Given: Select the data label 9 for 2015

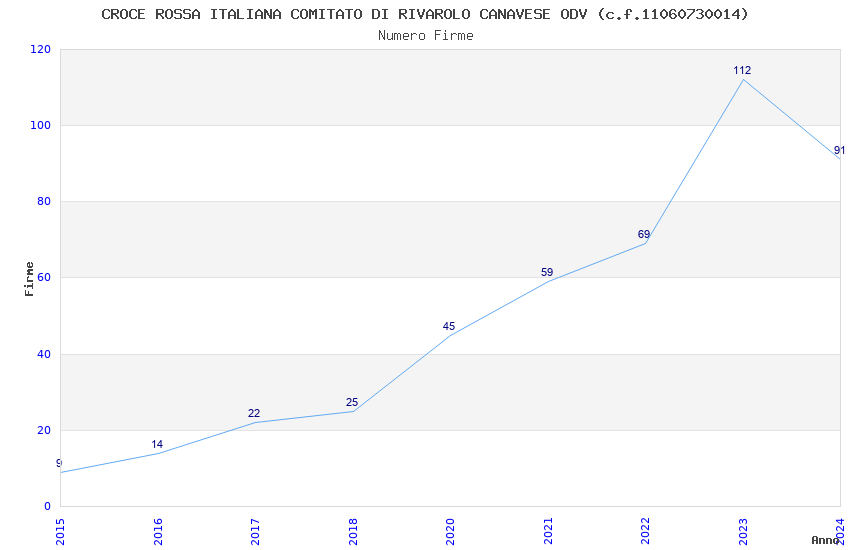Looking at the screenshot, I should pos(59,463).
